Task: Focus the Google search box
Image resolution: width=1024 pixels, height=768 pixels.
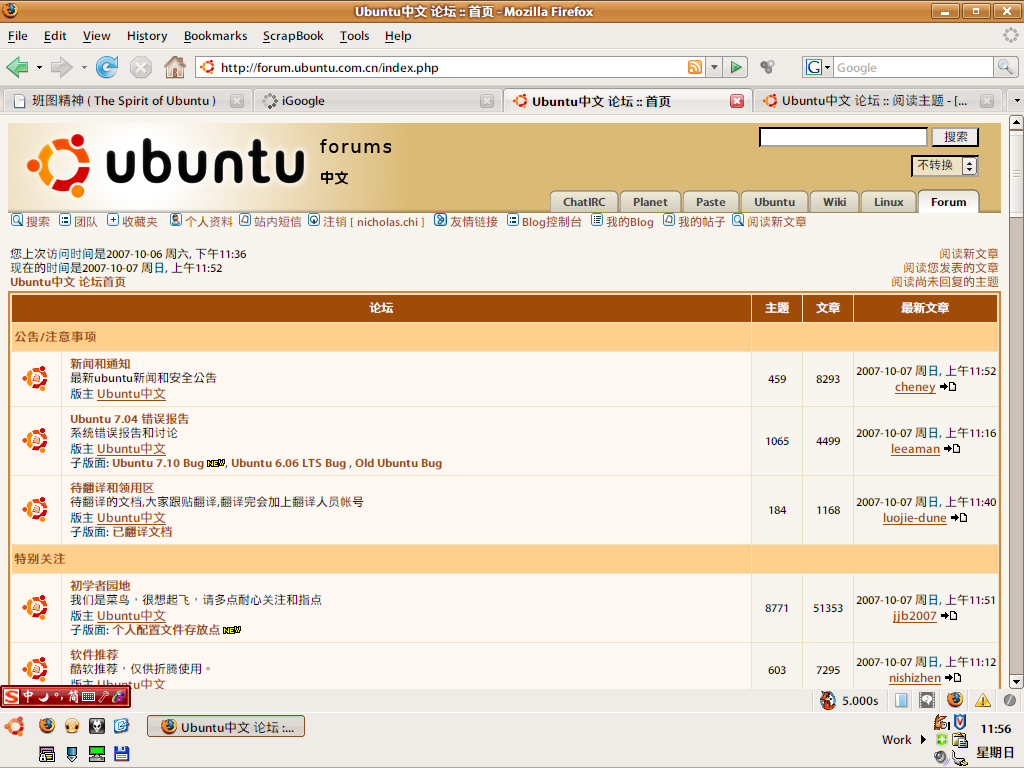Action: click(x=913, y=67)
